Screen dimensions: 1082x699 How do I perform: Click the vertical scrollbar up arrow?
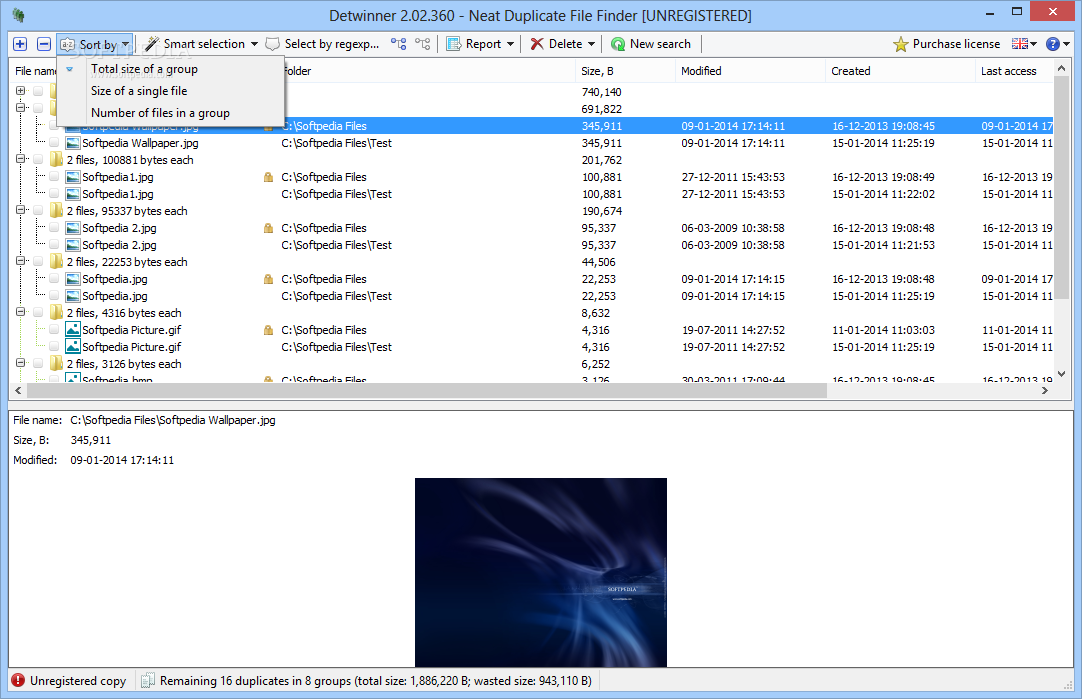1061,68
